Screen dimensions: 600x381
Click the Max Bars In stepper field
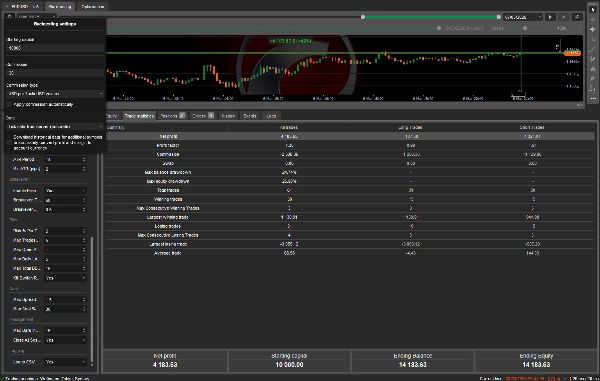65,331
